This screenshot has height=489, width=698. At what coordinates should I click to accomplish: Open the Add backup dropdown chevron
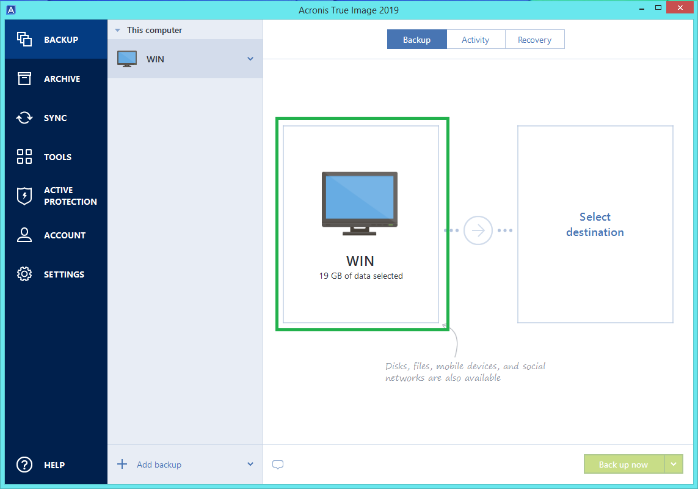[x=251, y=464]
